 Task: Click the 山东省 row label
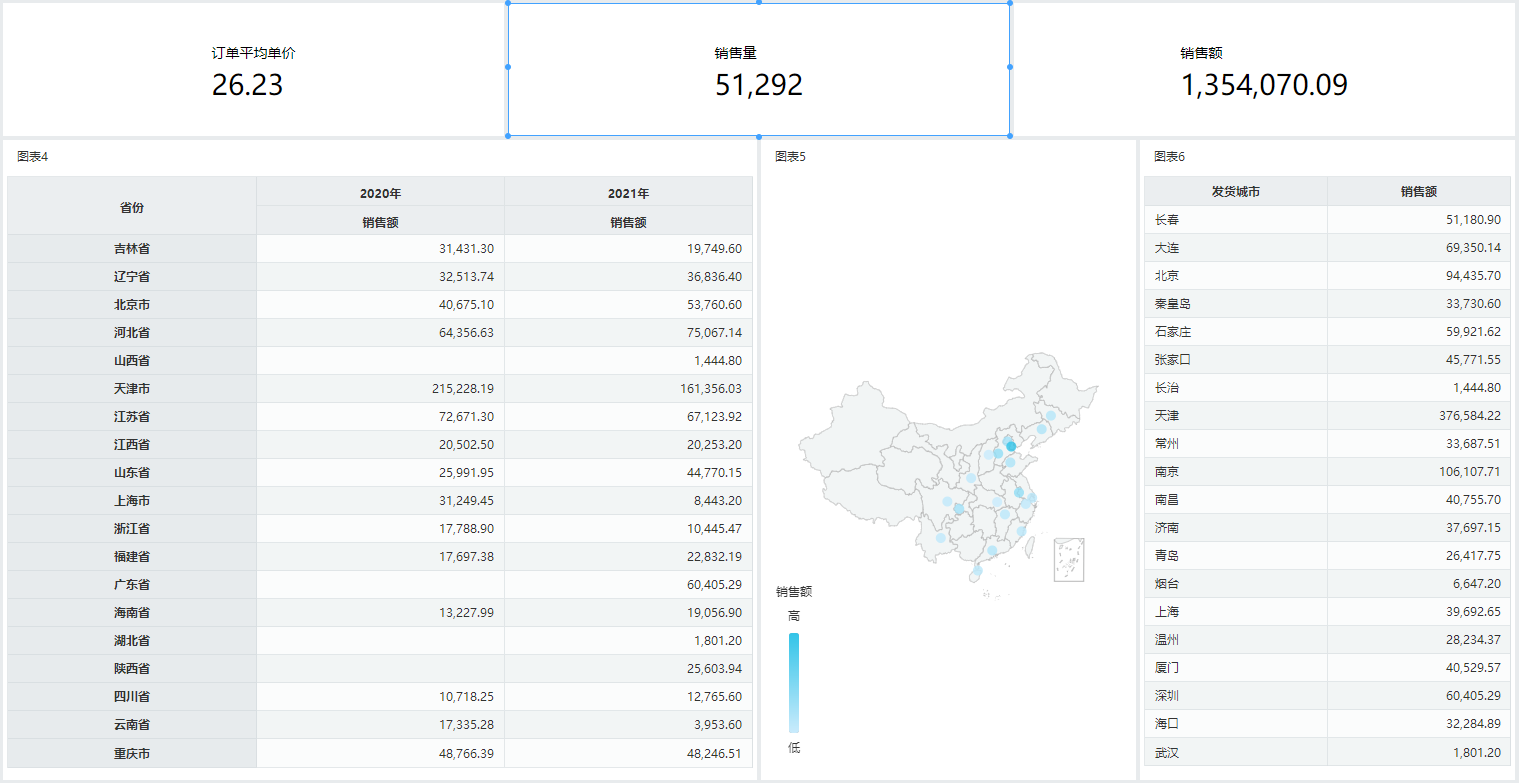(132, 472)
